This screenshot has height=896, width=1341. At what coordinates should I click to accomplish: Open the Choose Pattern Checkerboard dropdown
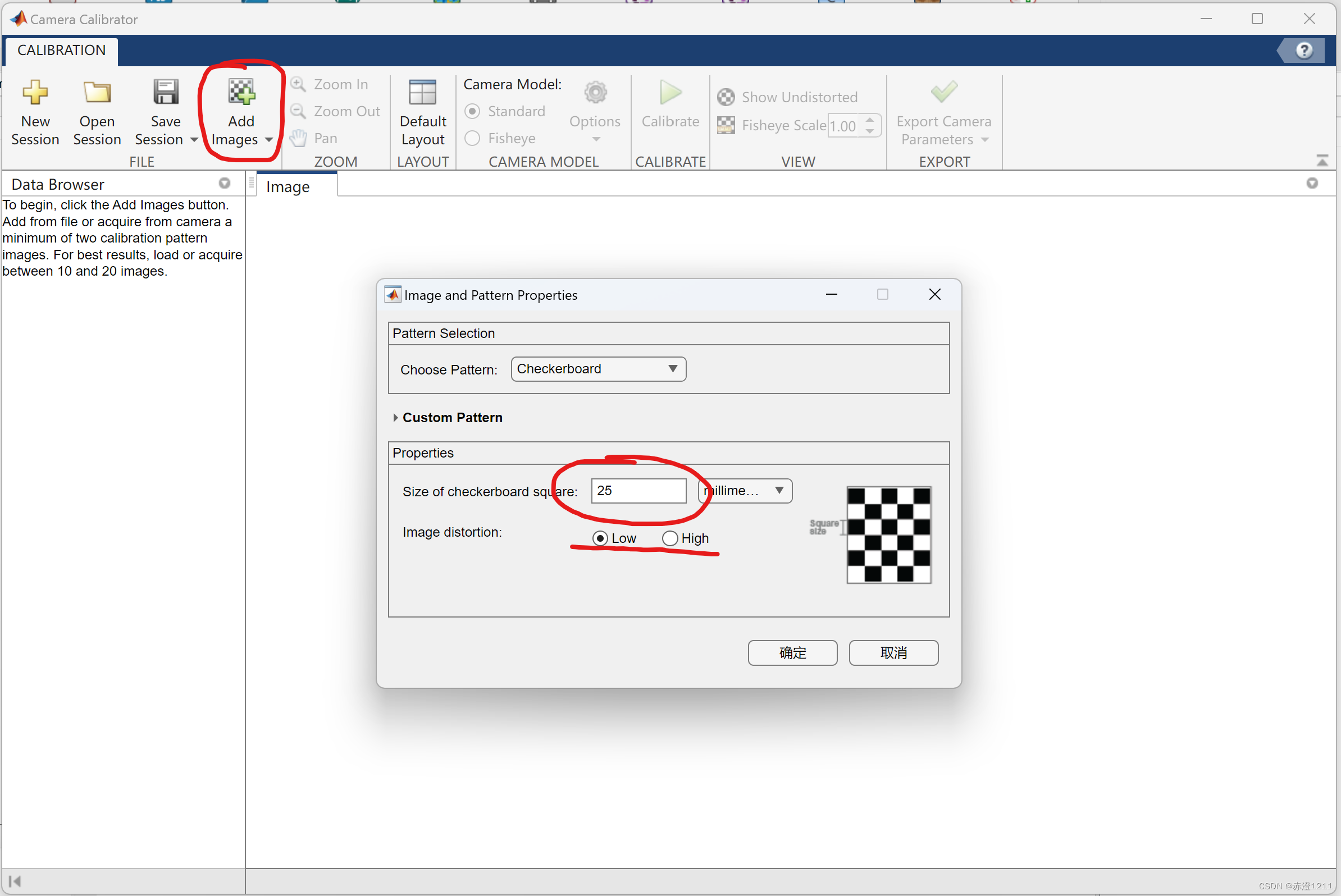click(598, 369)
